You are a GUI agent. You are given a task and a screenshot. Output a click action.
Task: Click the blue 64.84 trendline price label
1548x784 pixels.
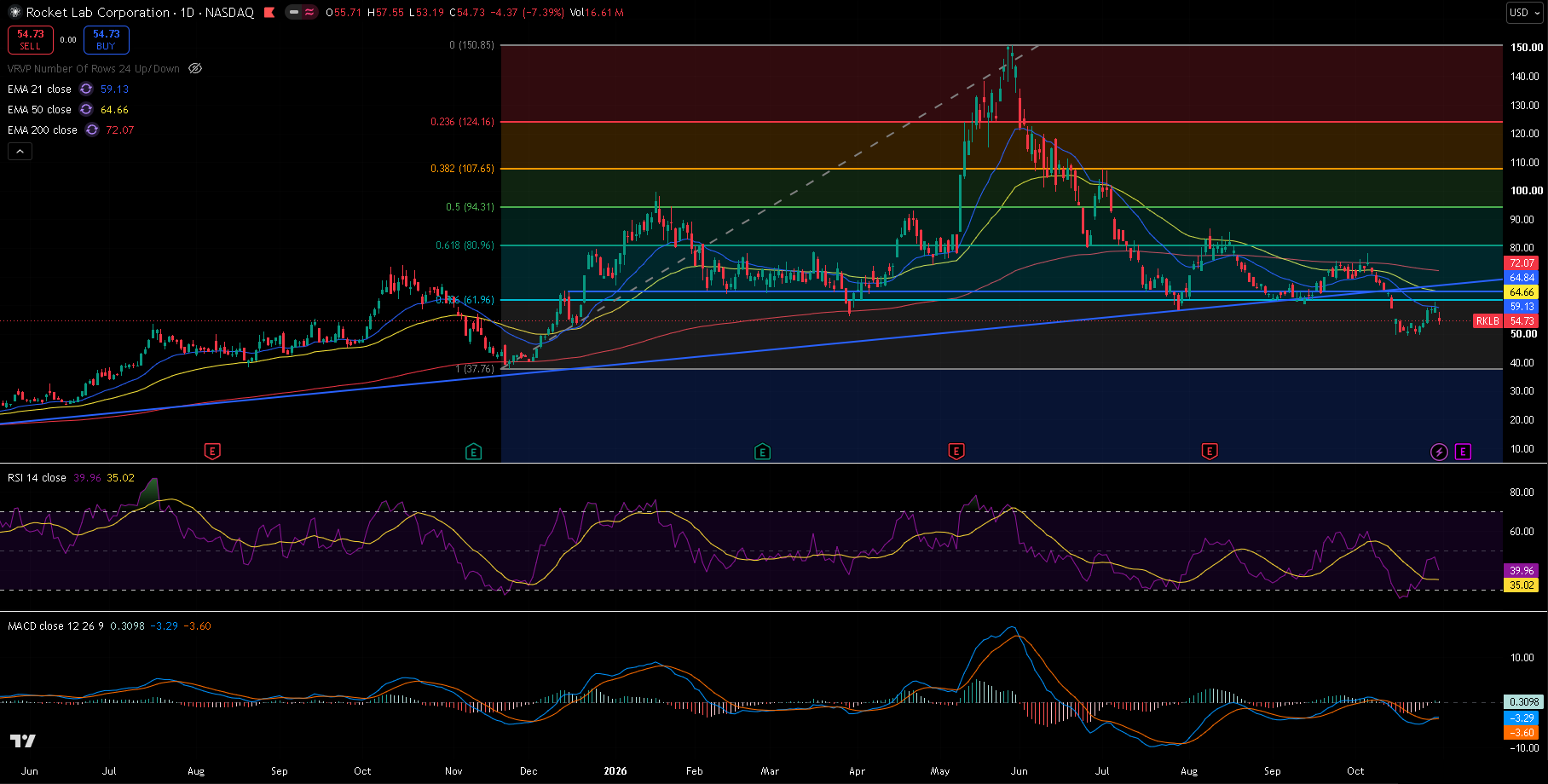click(x=1522, y=278)
